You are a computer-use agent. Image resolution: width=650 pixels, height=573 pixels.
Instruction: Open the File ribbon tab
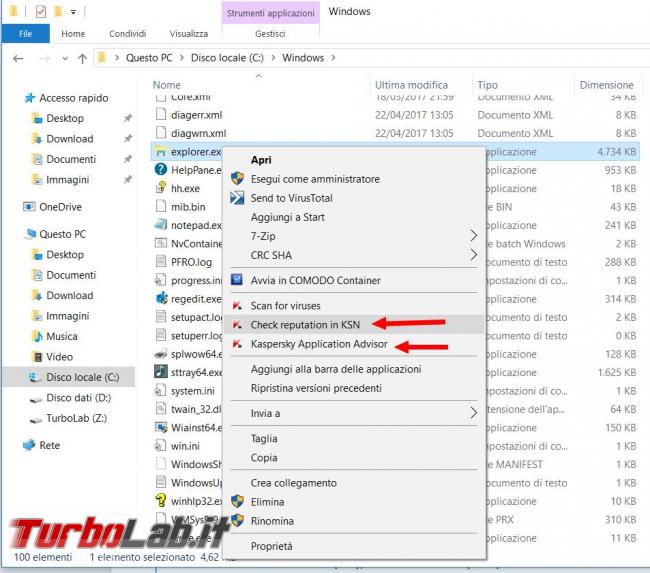[x=25, y=34]
